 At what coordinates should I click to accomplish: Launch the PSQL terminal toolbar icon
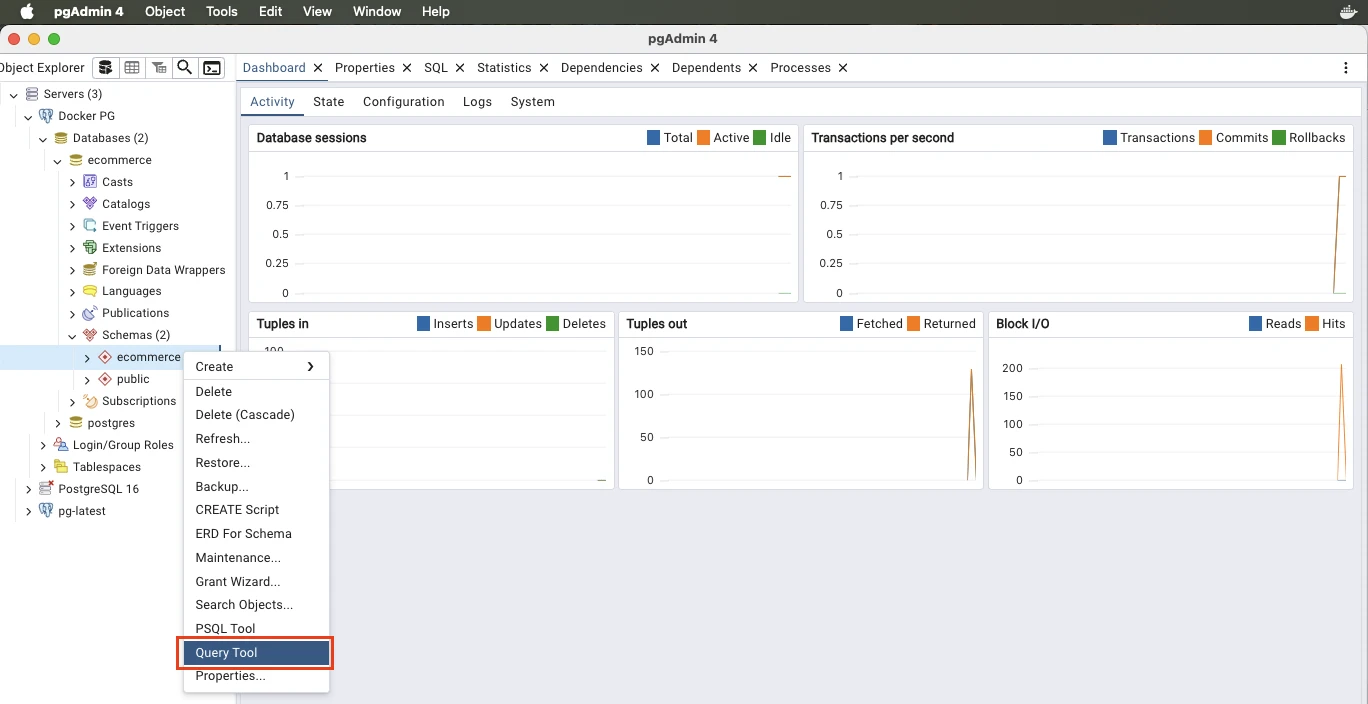tap(212, 68)
